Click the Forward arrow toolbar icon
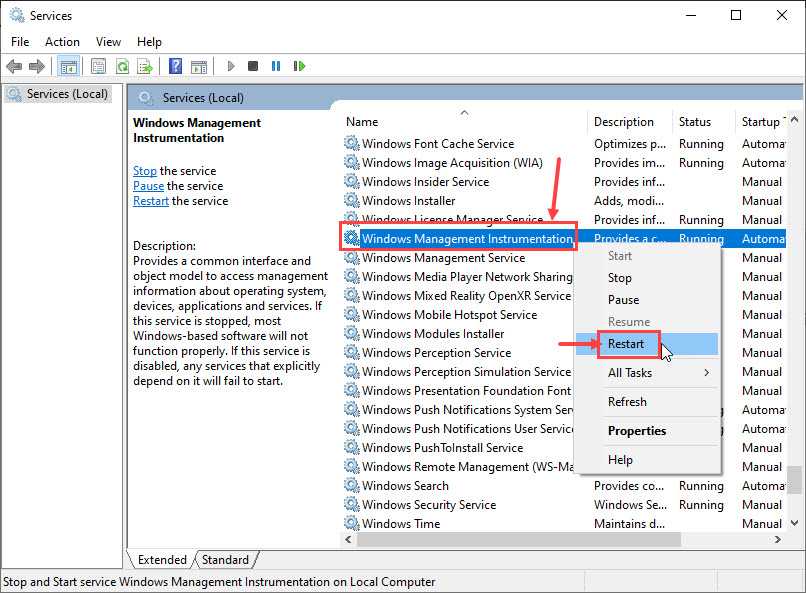The width and height of the screenshot is (806, 593). (37, 66)
